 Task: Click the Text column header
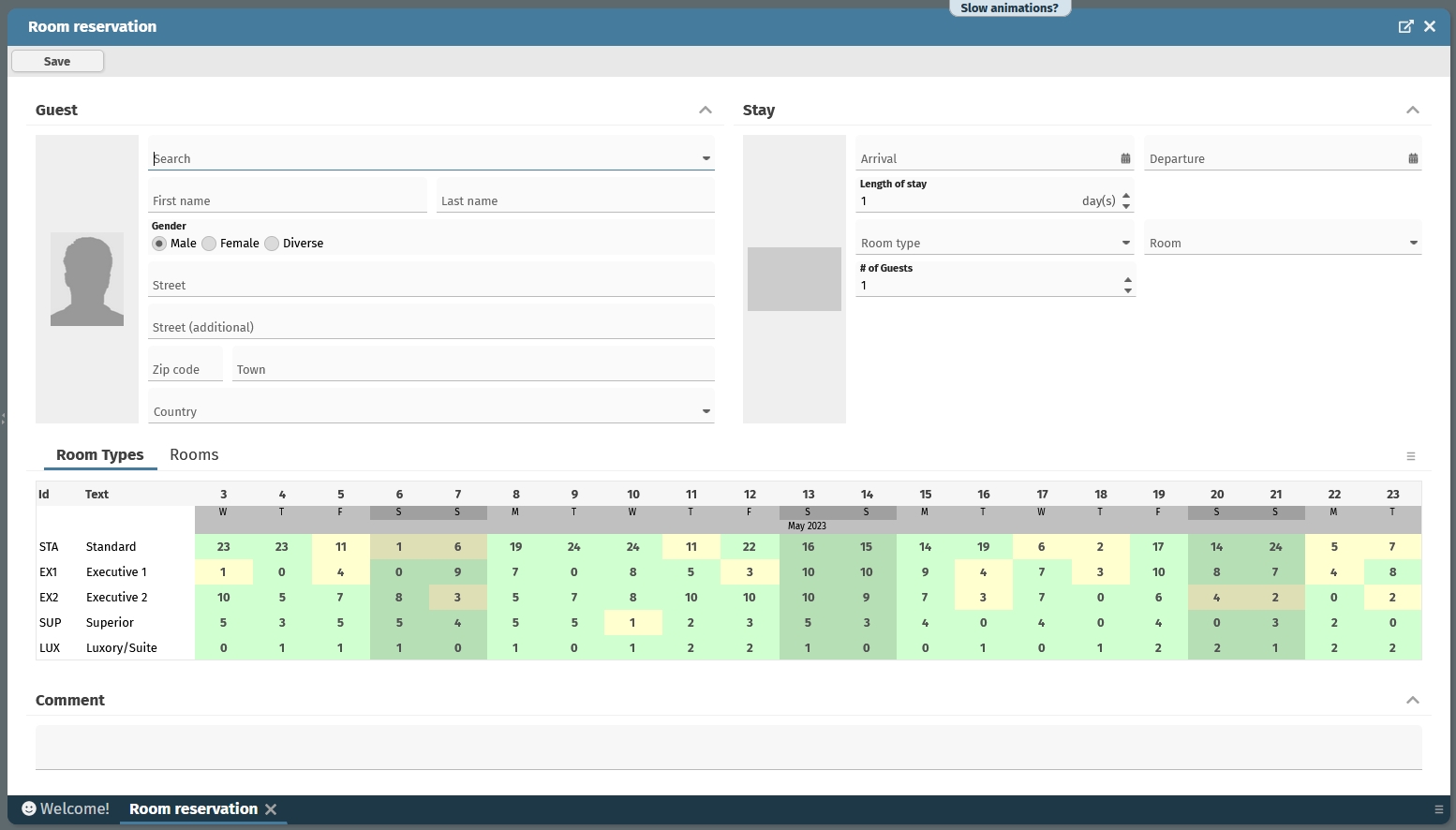pyautogui.click(x=138, y=494)
